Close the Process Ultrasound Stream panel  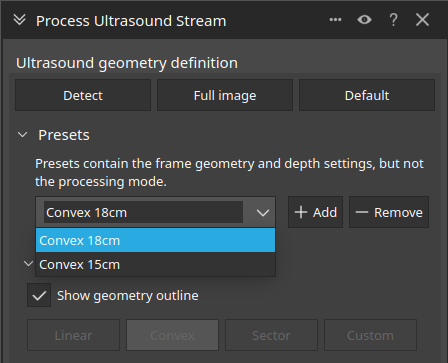tap(422, 20)
